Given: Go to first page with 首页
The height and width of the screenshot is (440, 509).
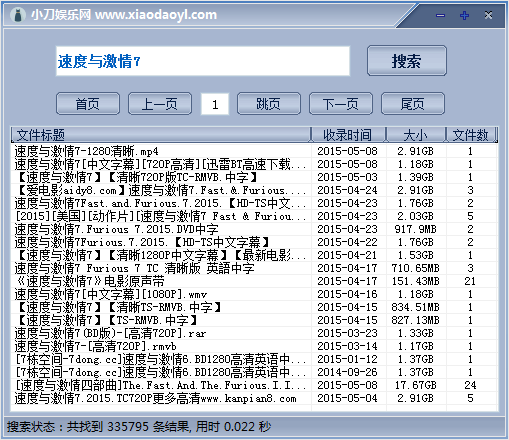Looking at the screenshot, I should coord(88,104).
